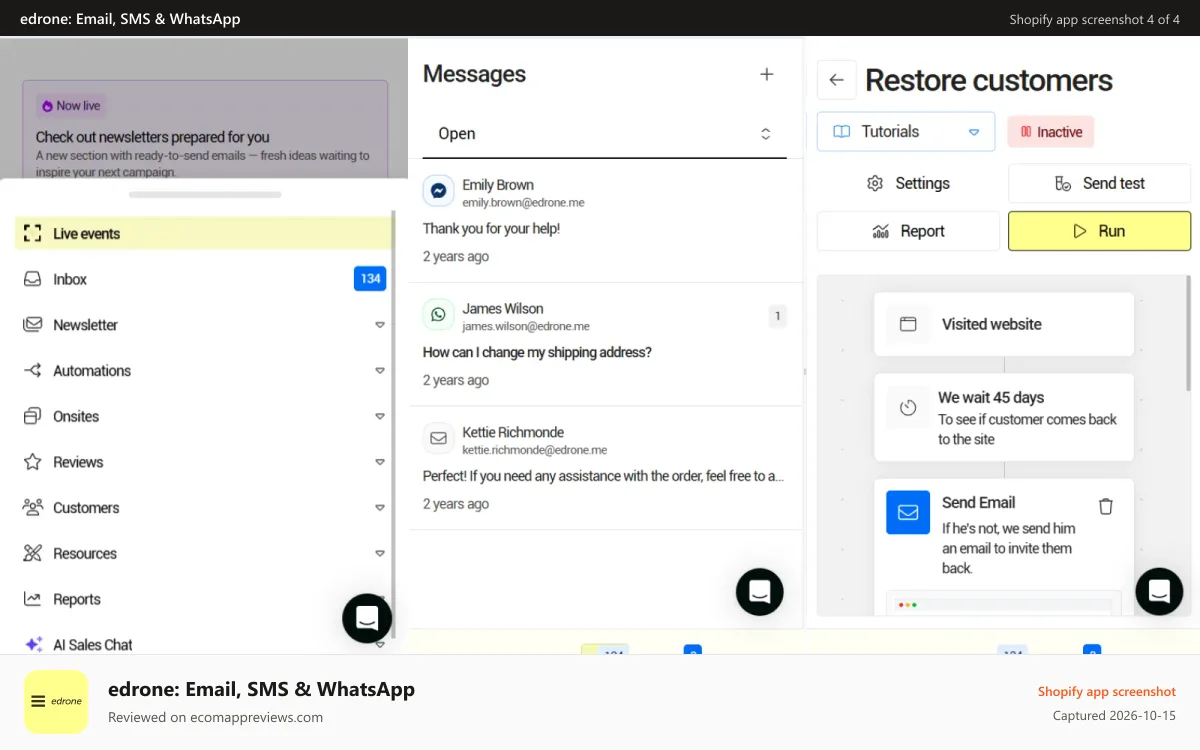
Task: Add a new message with plus icon
Action: point(767,74)
